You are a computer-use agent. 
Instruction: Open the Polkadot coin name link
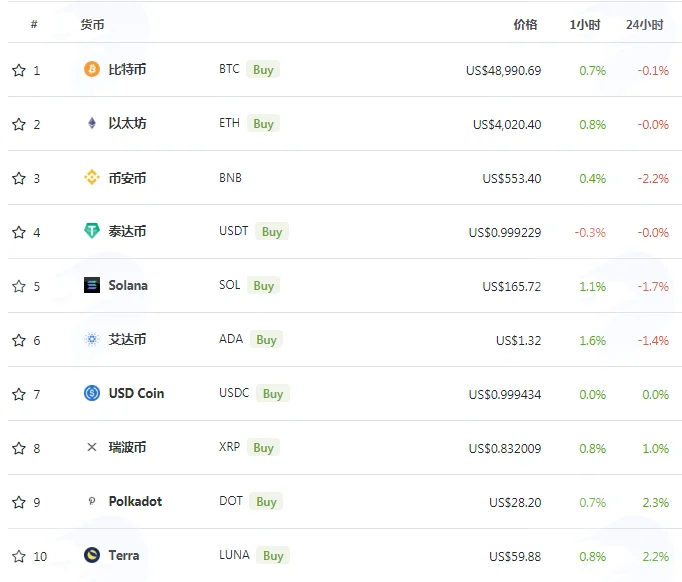coord(135,502)
